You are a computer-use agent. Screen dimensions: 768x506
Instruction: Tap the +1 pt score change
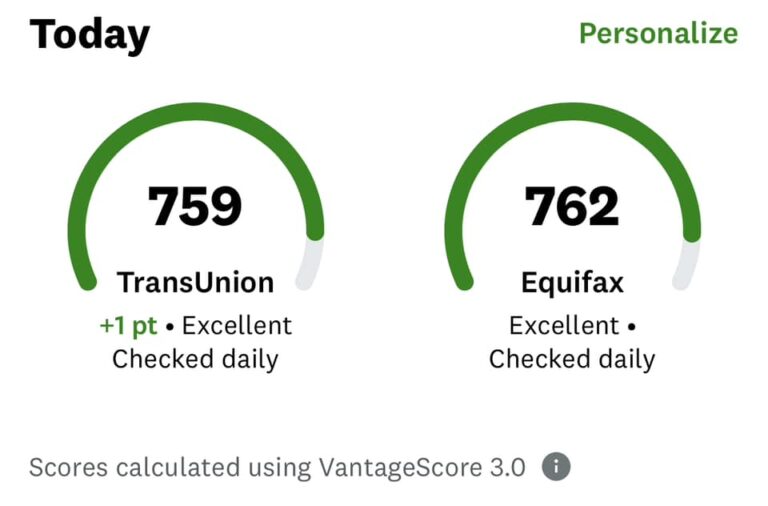coord(128,326)
